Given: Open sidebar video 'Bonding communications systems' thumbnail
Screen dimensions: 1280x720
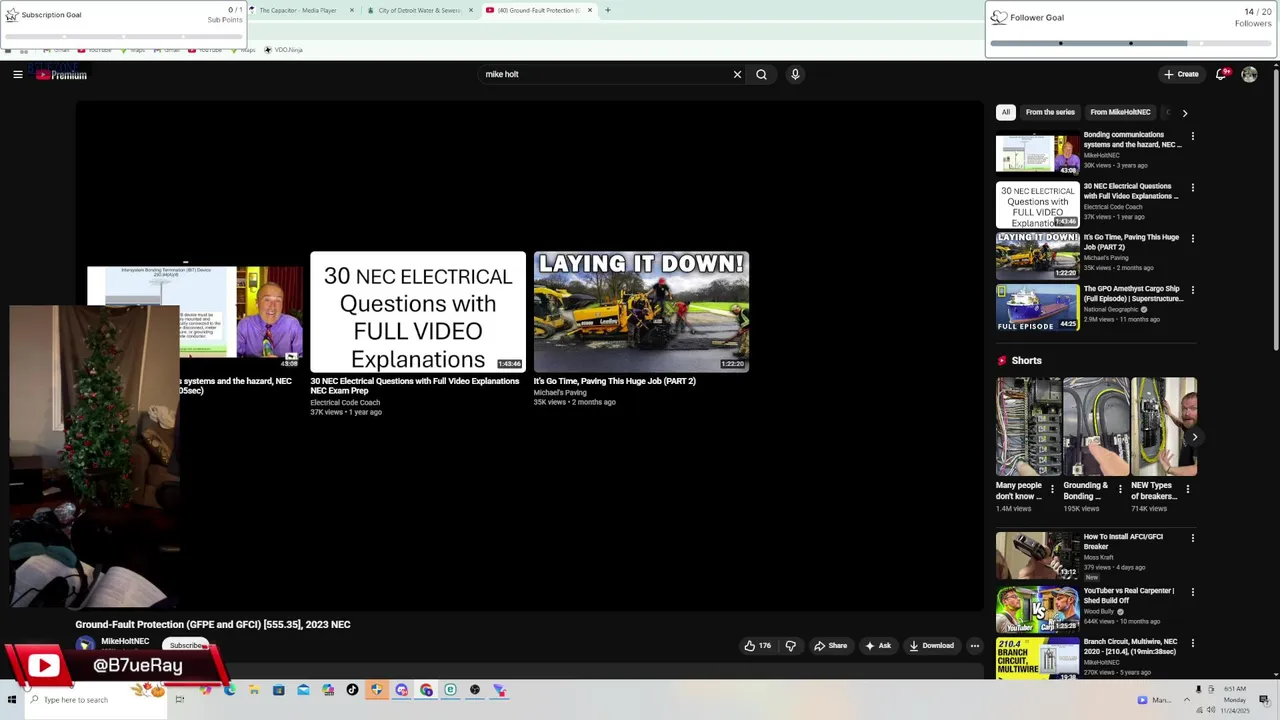Looking at the screenshot, I should click(1037, 154).
